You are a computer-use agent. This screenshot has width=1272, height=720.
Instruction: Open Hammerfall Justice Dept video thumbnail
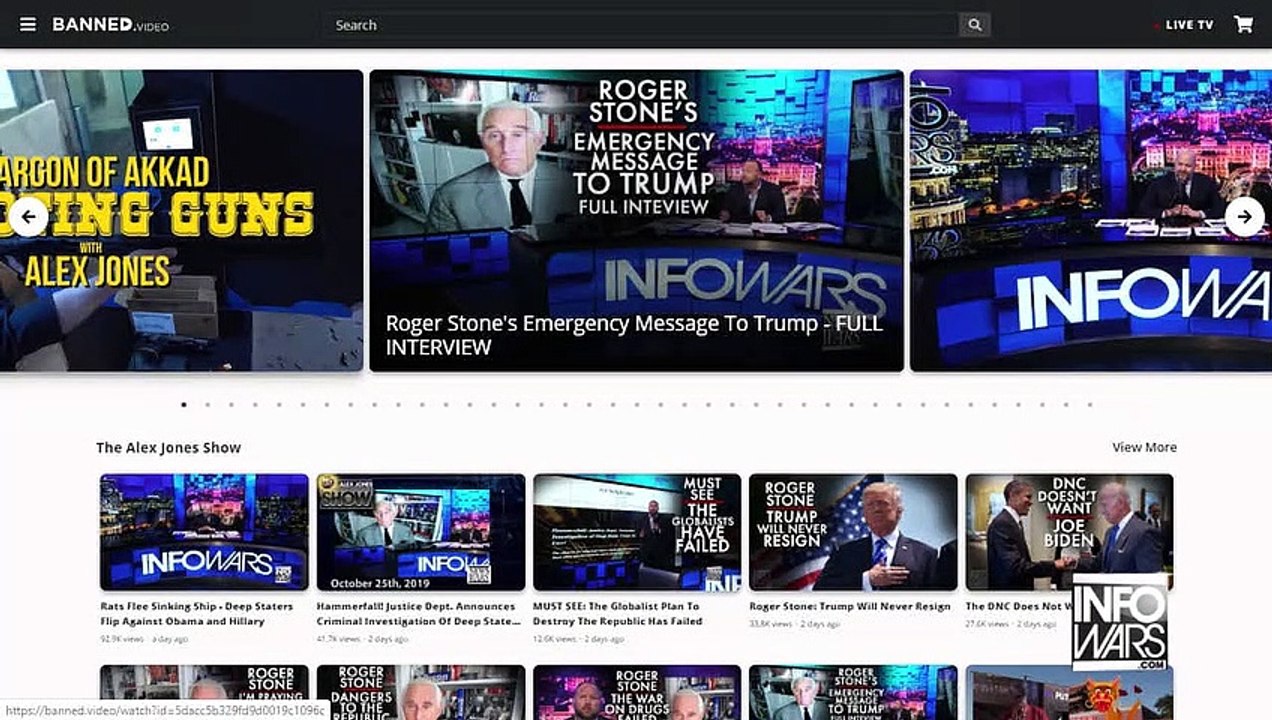click(421, 532)
